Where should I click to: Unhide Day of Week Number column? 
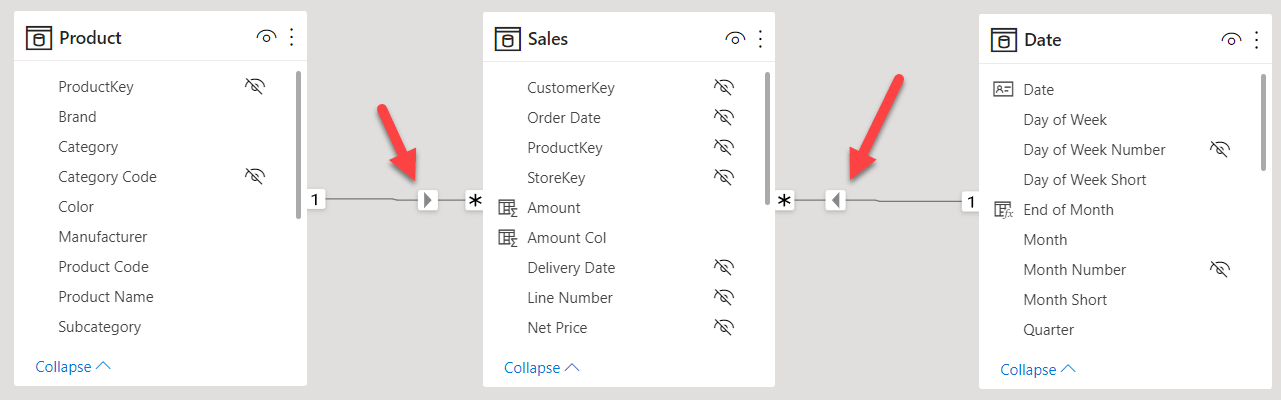1219,149
